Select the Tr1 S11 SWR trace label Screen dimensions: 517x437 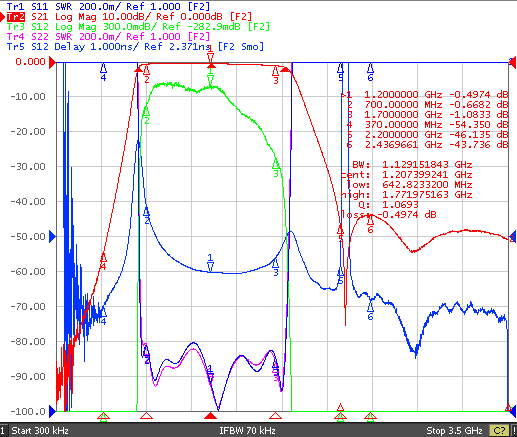(x=108, y=6)
